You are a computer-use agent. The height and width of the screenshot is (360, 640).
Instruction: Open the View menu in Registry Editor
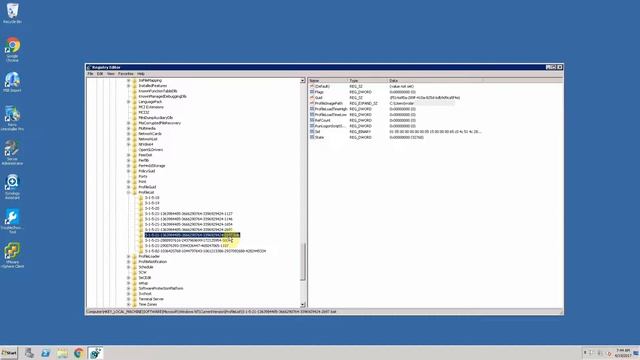(x=111, y=74)
